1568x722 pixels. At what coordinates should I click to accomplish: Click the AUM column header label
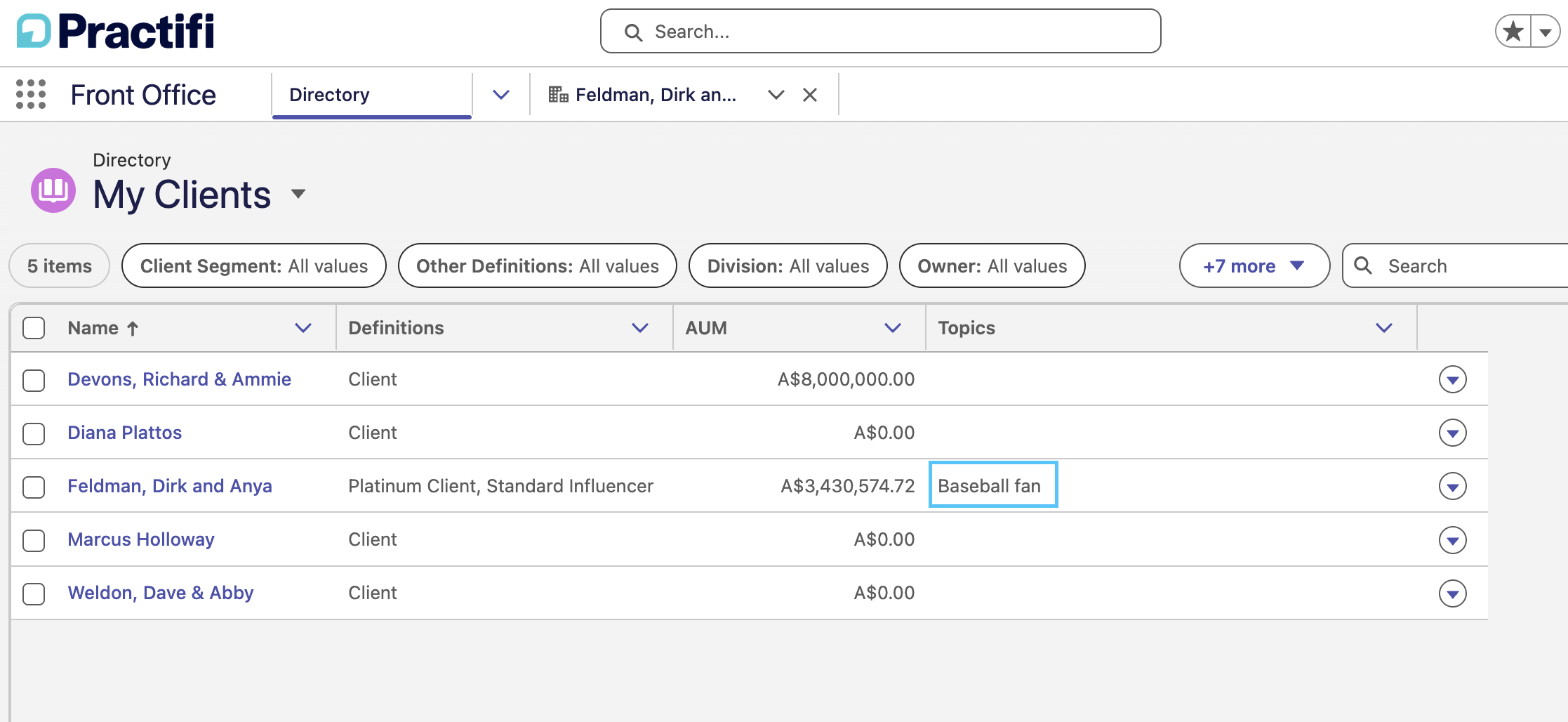706,328
